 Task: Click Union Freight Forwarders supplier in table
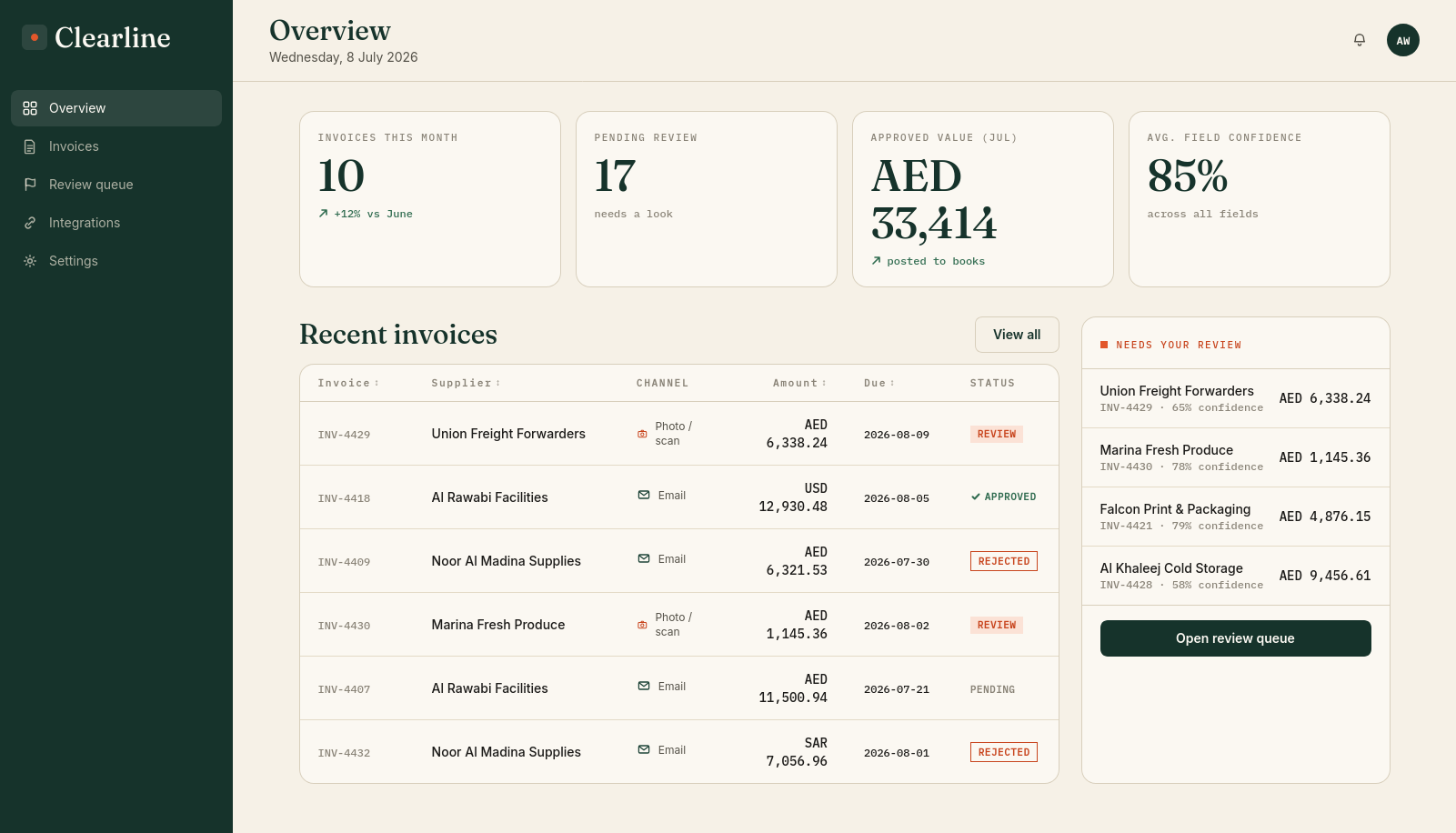tap(508, 434)
